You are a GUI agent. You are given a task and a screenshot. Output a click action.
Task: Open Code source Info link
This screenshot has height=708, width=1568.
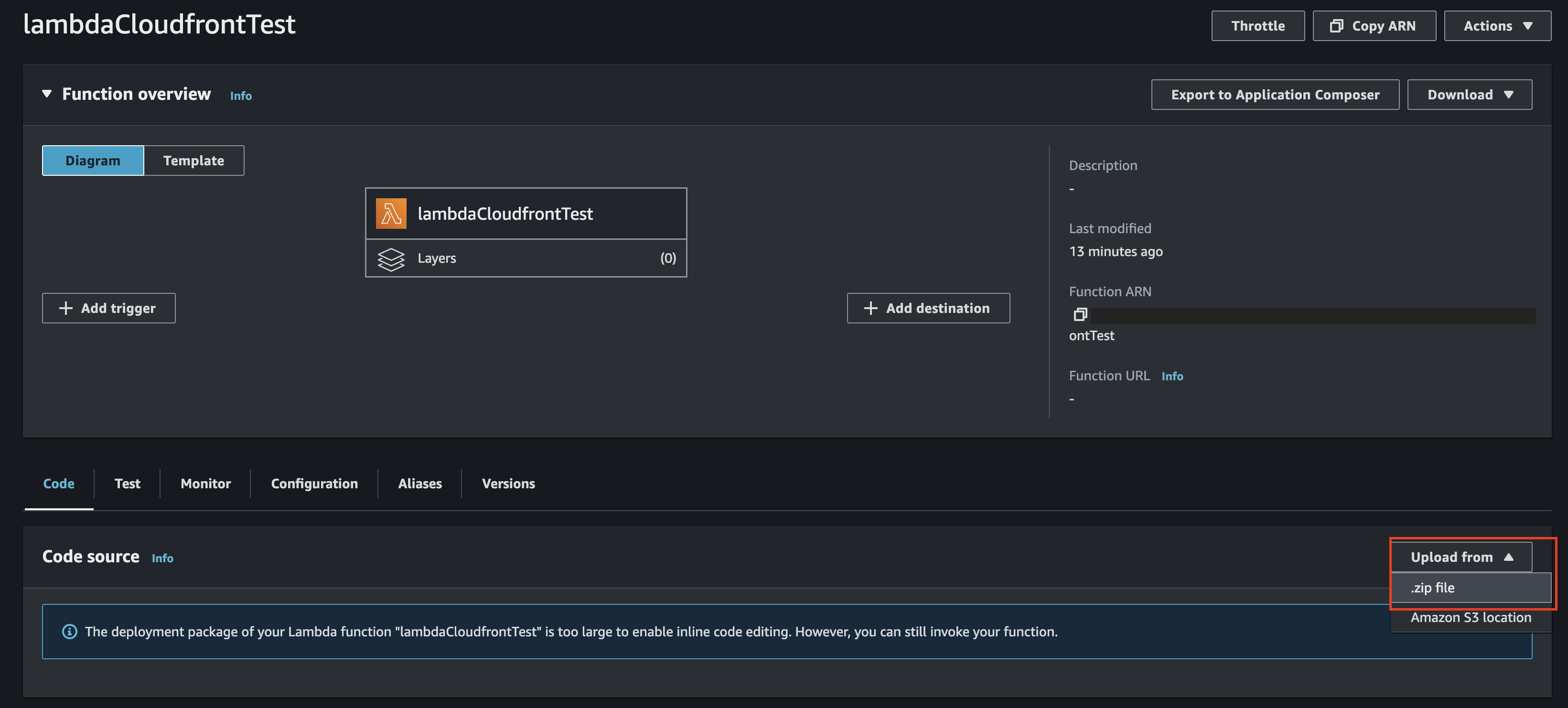(x=162, y=558)
